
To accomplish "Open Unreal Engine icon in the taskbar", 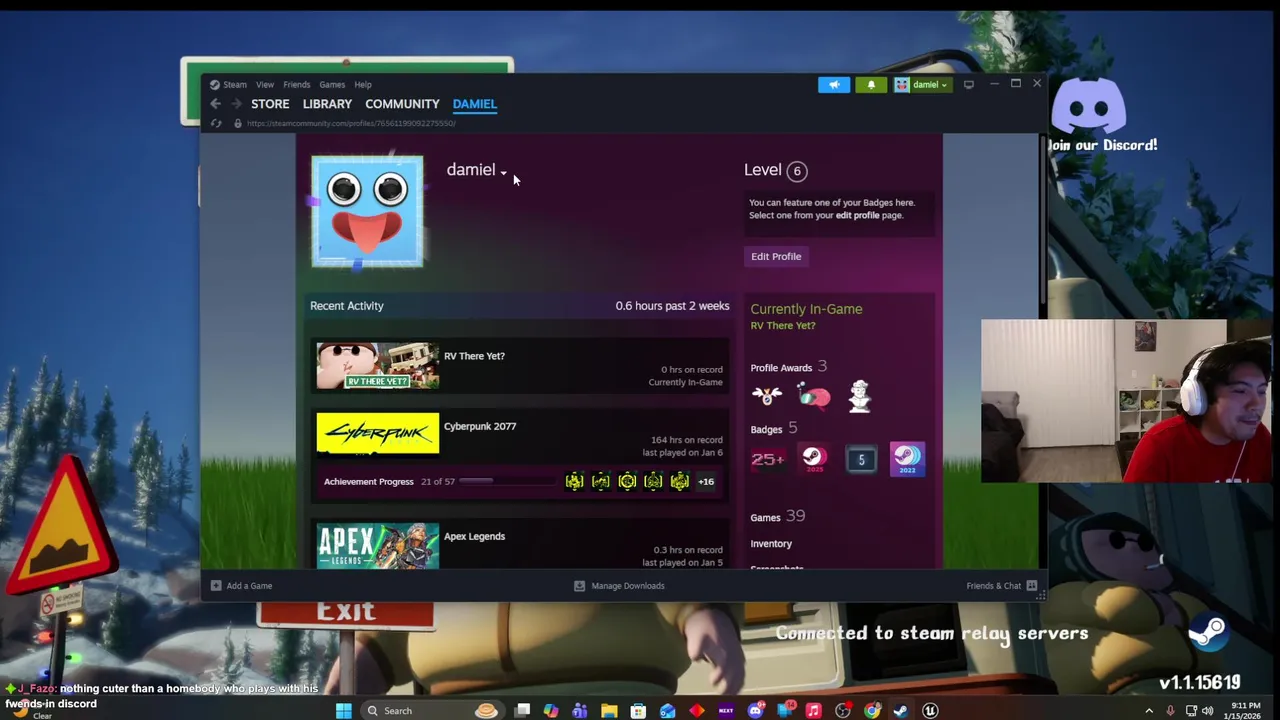I will pyautogui.click(x=930, y=711).
